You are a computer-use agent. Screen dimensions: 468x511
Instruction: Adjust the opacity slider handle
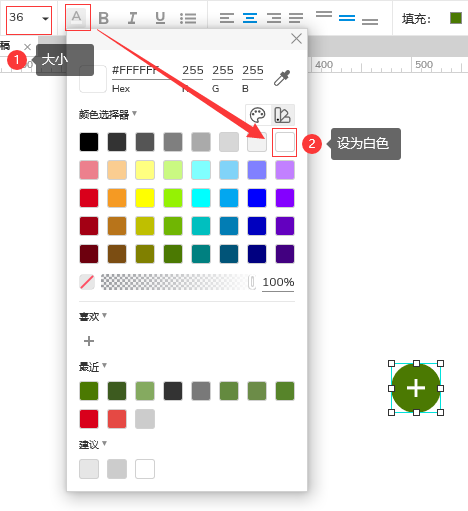tap(252, 282)
